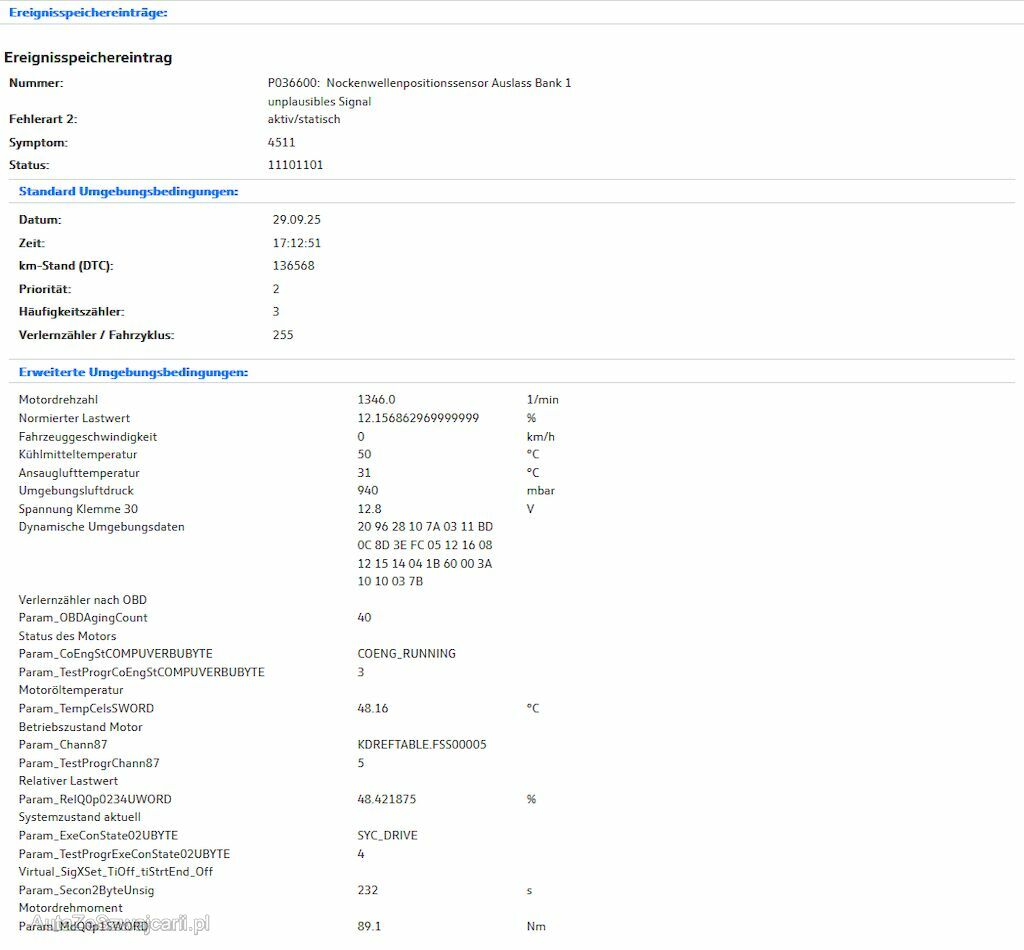Click the Kühlmitteltemperatur row label
This screenshot has height=950, width=1024.
[x=78, y=454]
